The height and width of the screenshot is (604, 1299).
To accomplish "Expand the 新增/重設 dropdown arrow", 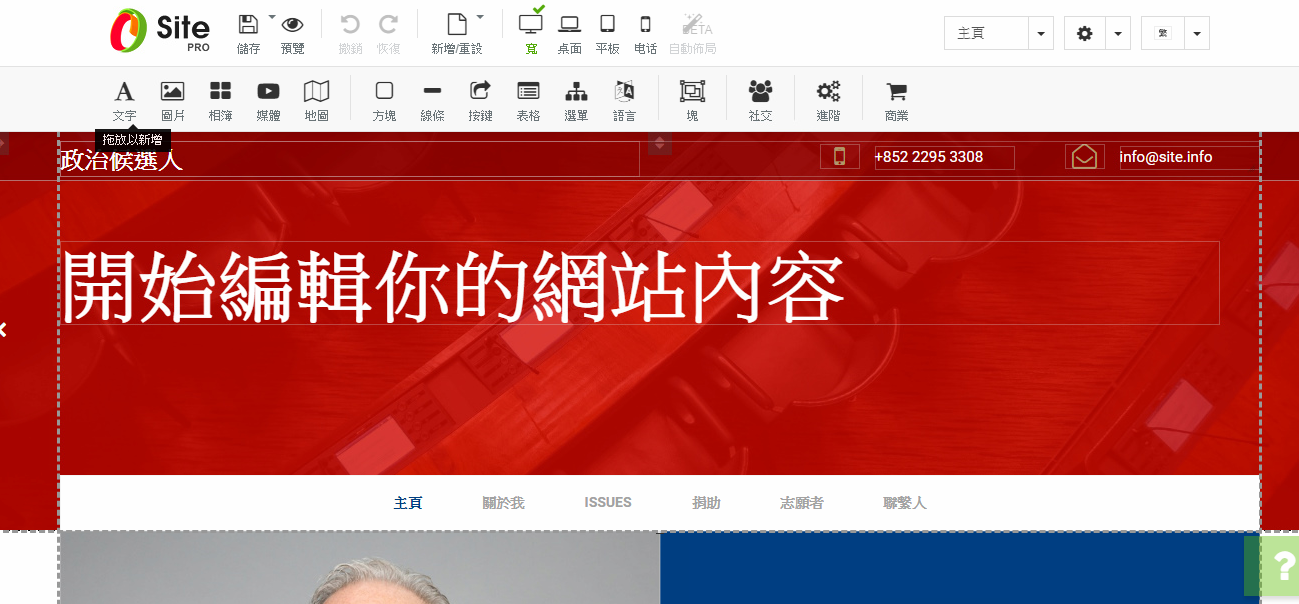I will pyautogui.click(x=479, y=17).
